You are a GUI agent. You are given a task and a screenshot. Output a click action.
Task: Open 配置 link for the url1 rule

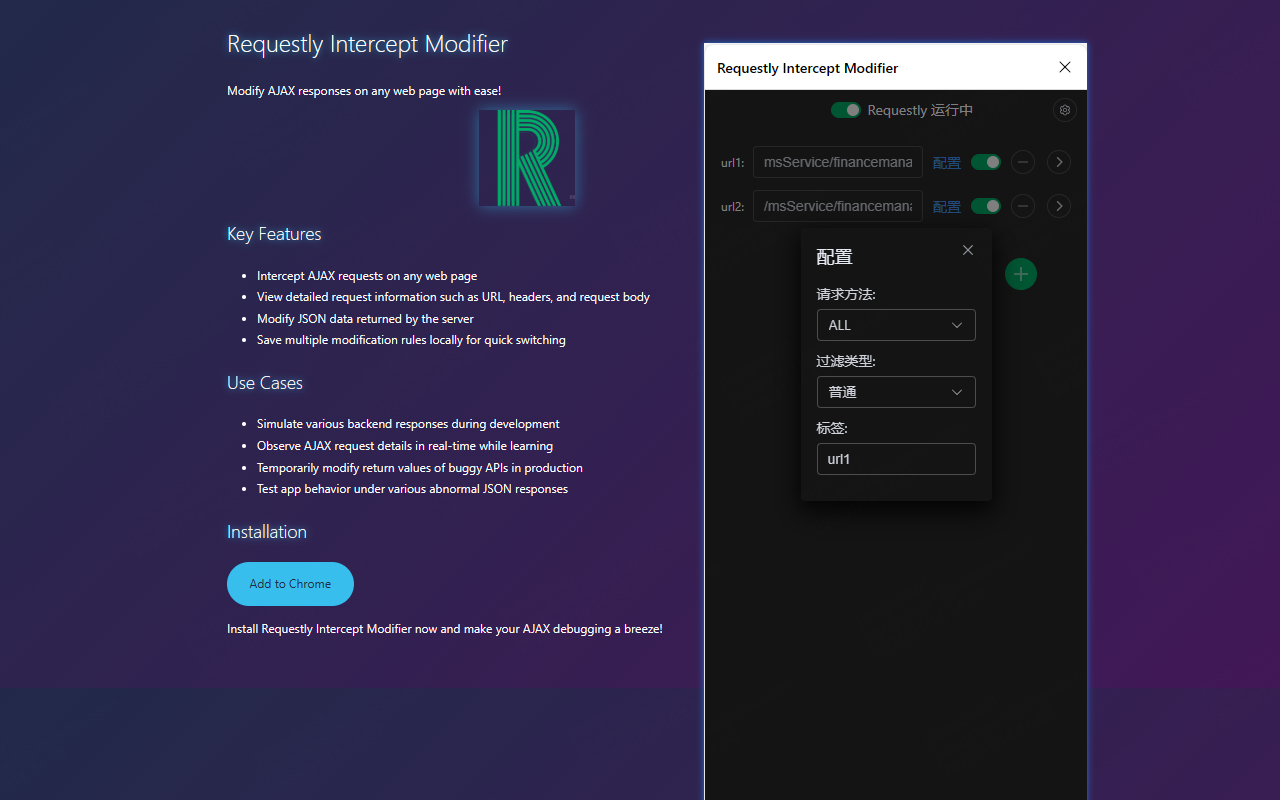pyautogui.click(x=946, y=163)
